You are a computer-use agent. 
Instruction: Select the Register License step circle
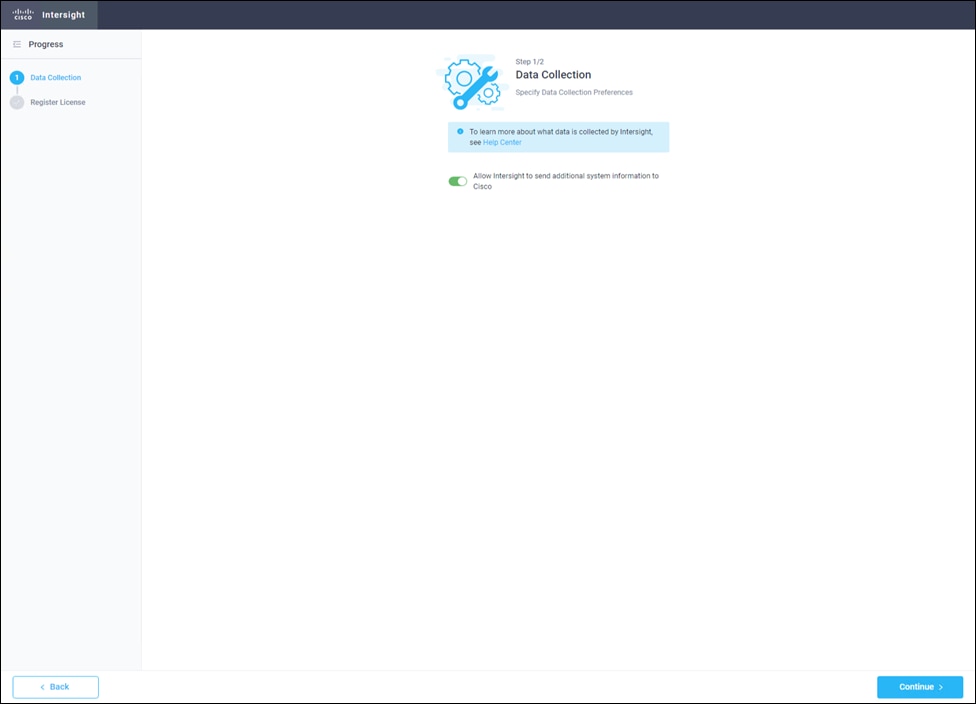tap(17, 102)
